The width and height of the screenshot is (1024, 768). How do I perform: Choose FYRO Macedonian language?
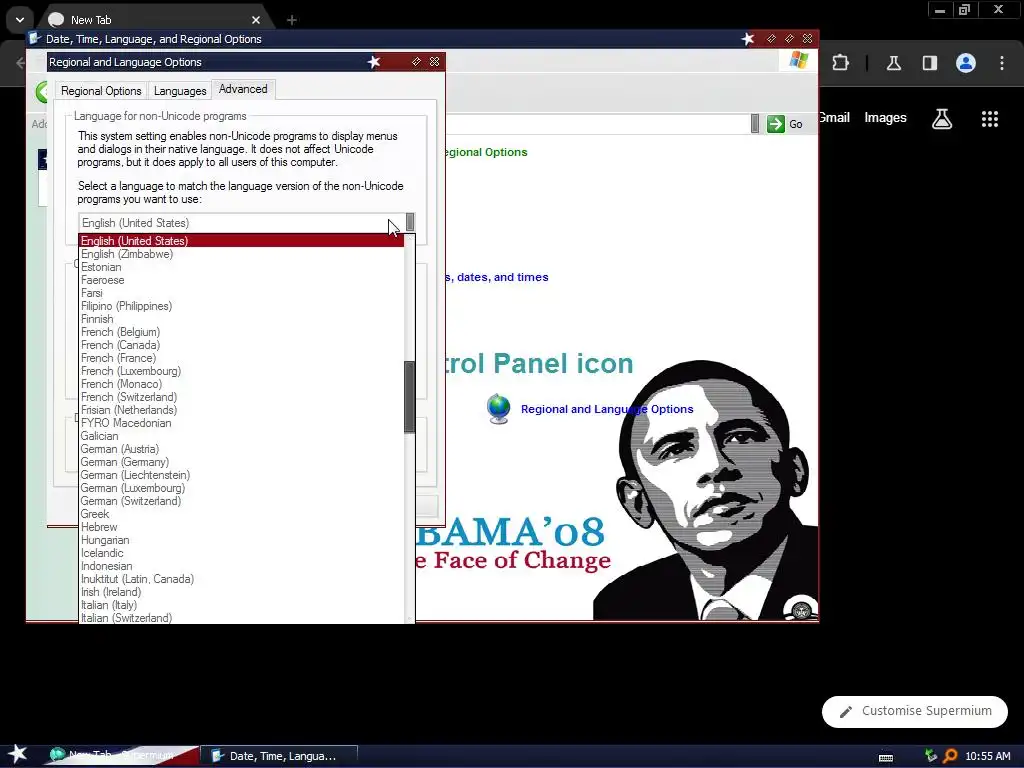click(x=241, y=423)
